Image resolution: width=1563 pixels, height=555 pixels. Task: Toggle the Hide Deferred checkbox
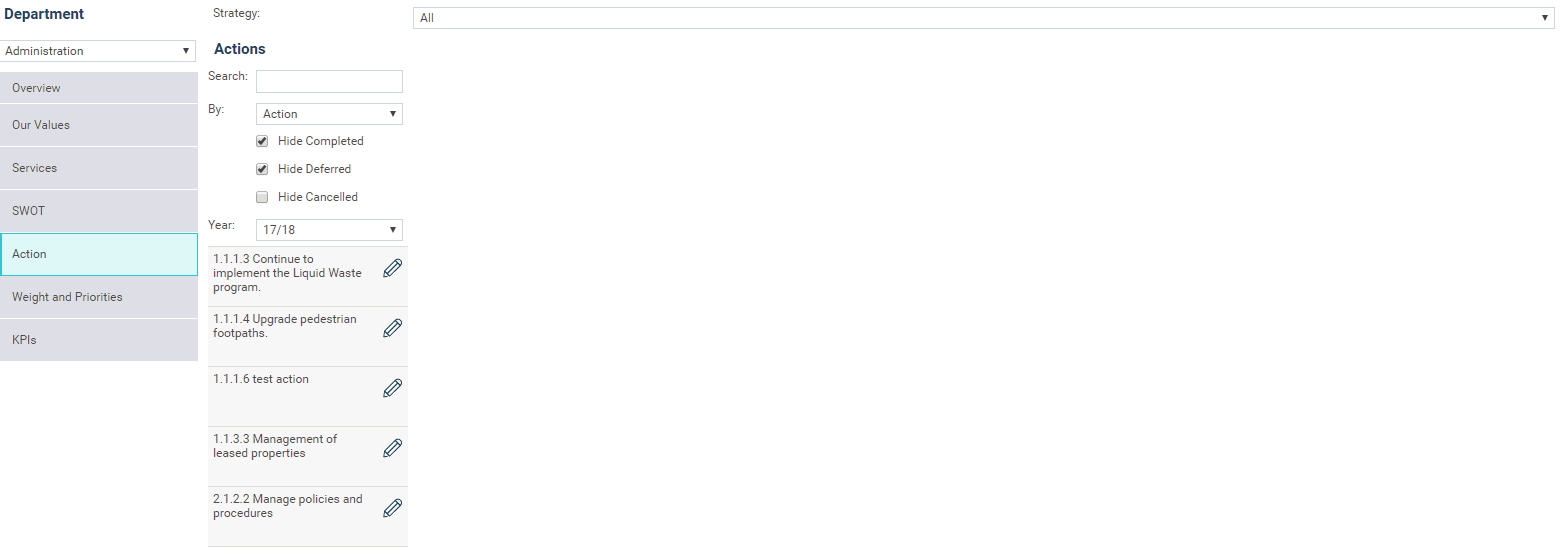click(x=262, y=169)
